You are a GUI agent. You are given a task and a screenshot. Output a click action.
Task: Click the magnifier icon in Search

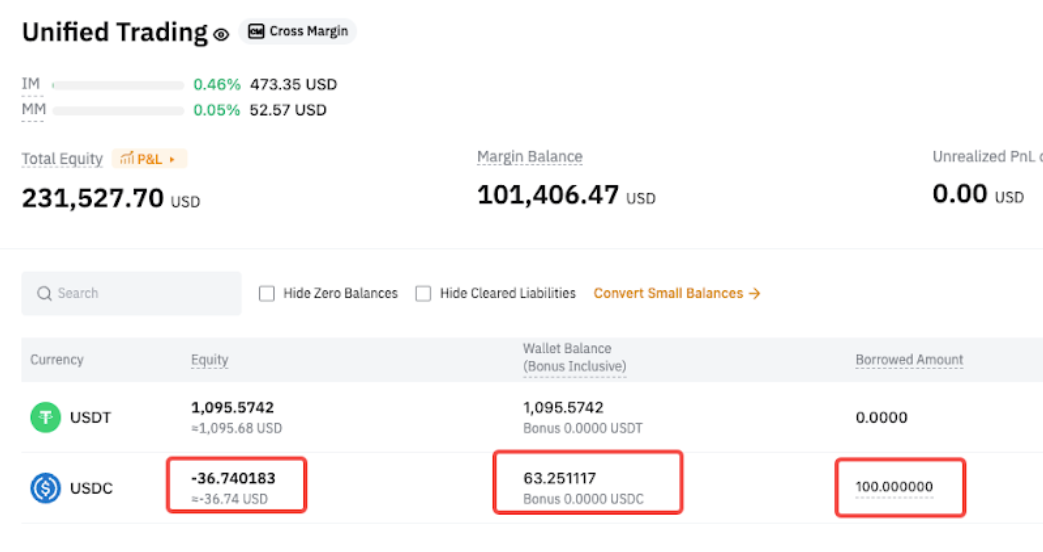click(44, 294)
